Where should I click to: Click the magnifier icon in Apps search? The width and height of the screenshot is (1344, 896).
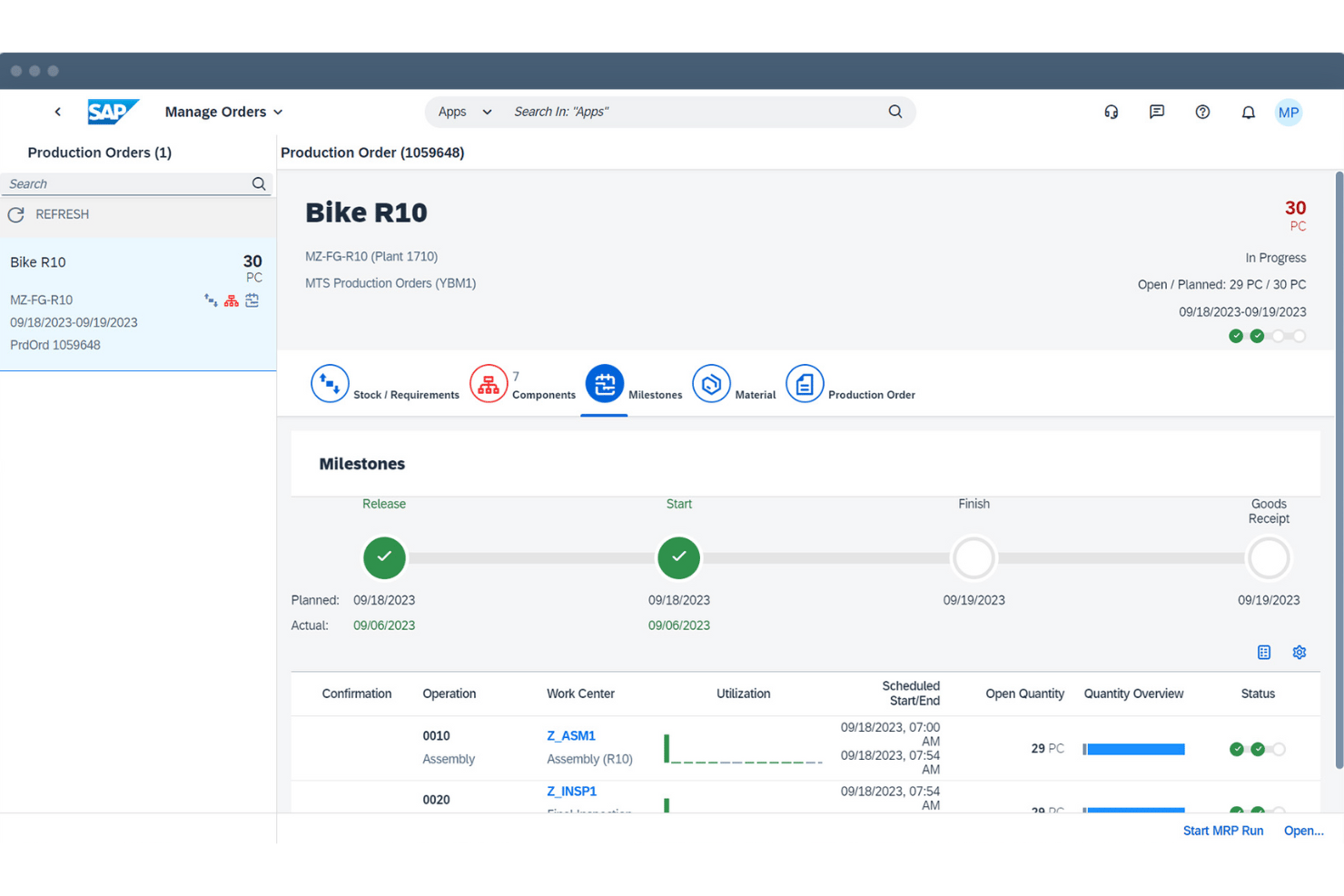(x=895, y=112)
